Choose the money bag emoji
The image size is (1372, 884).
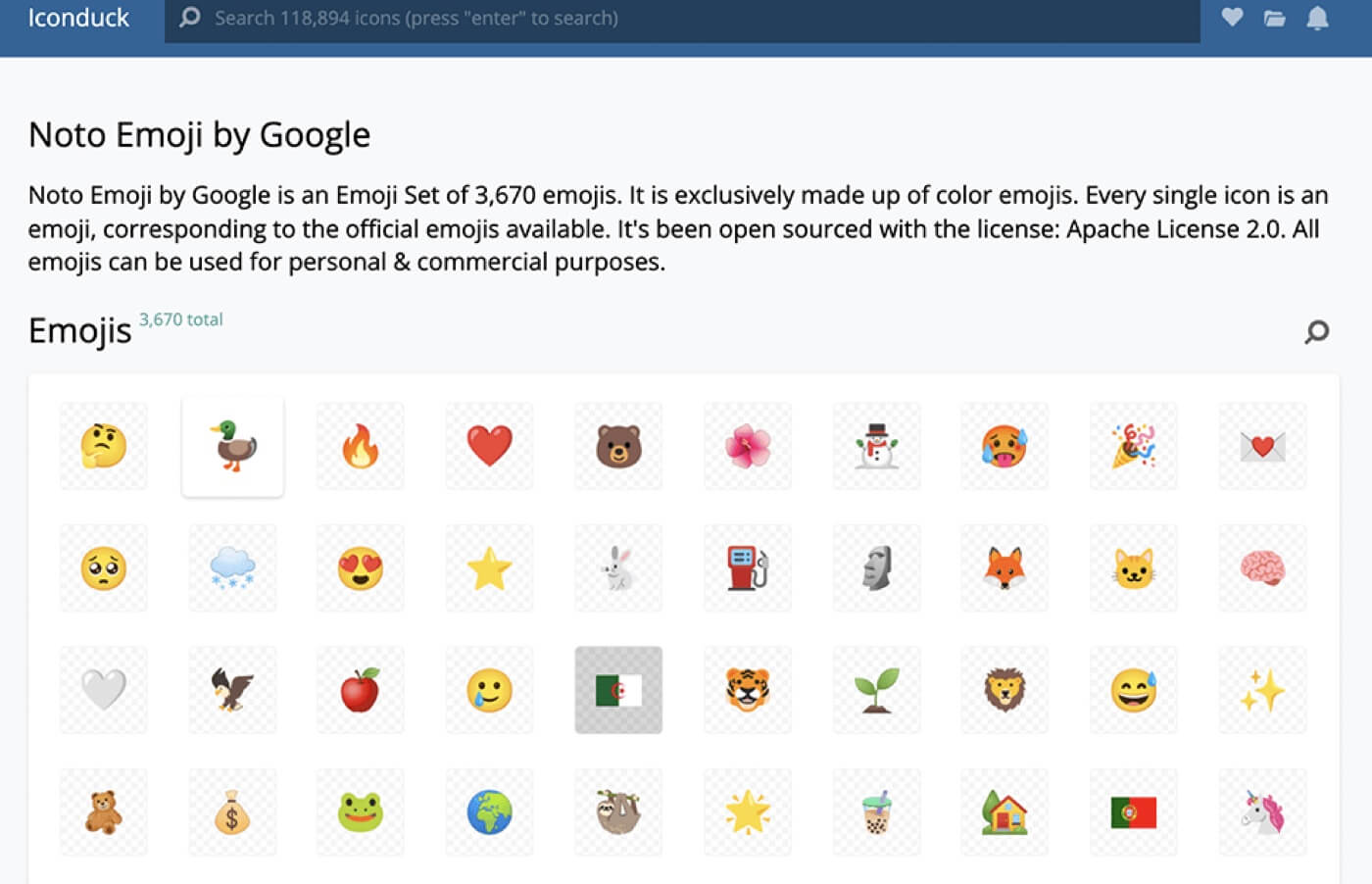pyautogui.click(x=232, y=812)
